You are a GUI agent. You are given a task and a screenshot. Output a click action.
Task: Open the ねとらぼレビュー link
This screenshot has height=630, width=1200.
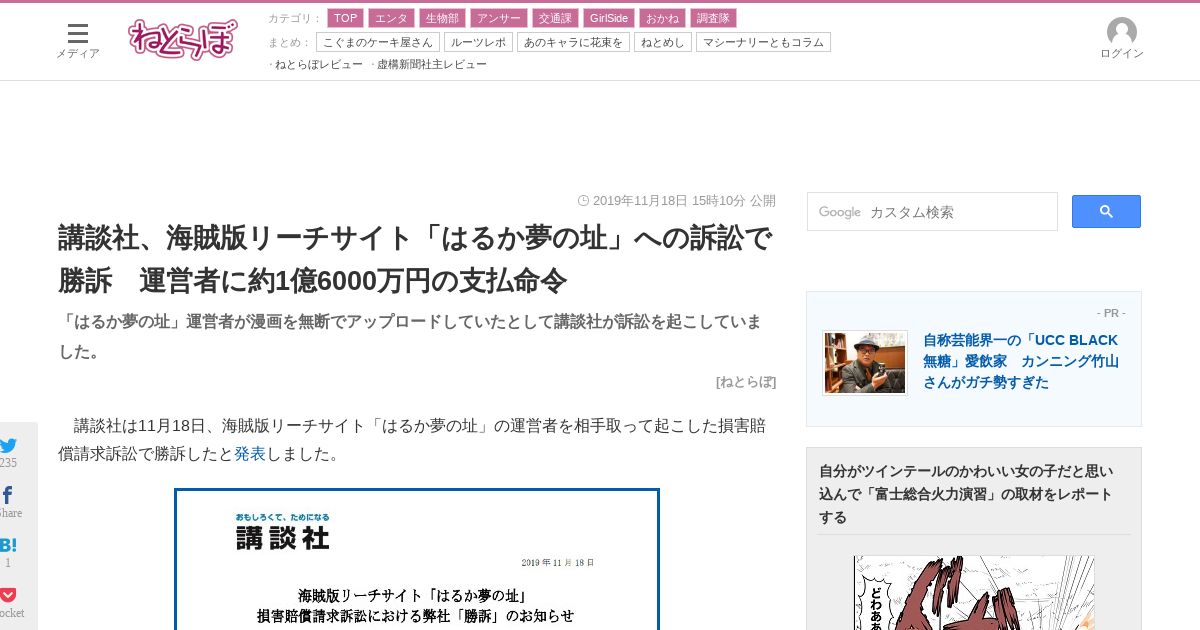[318, 64]
